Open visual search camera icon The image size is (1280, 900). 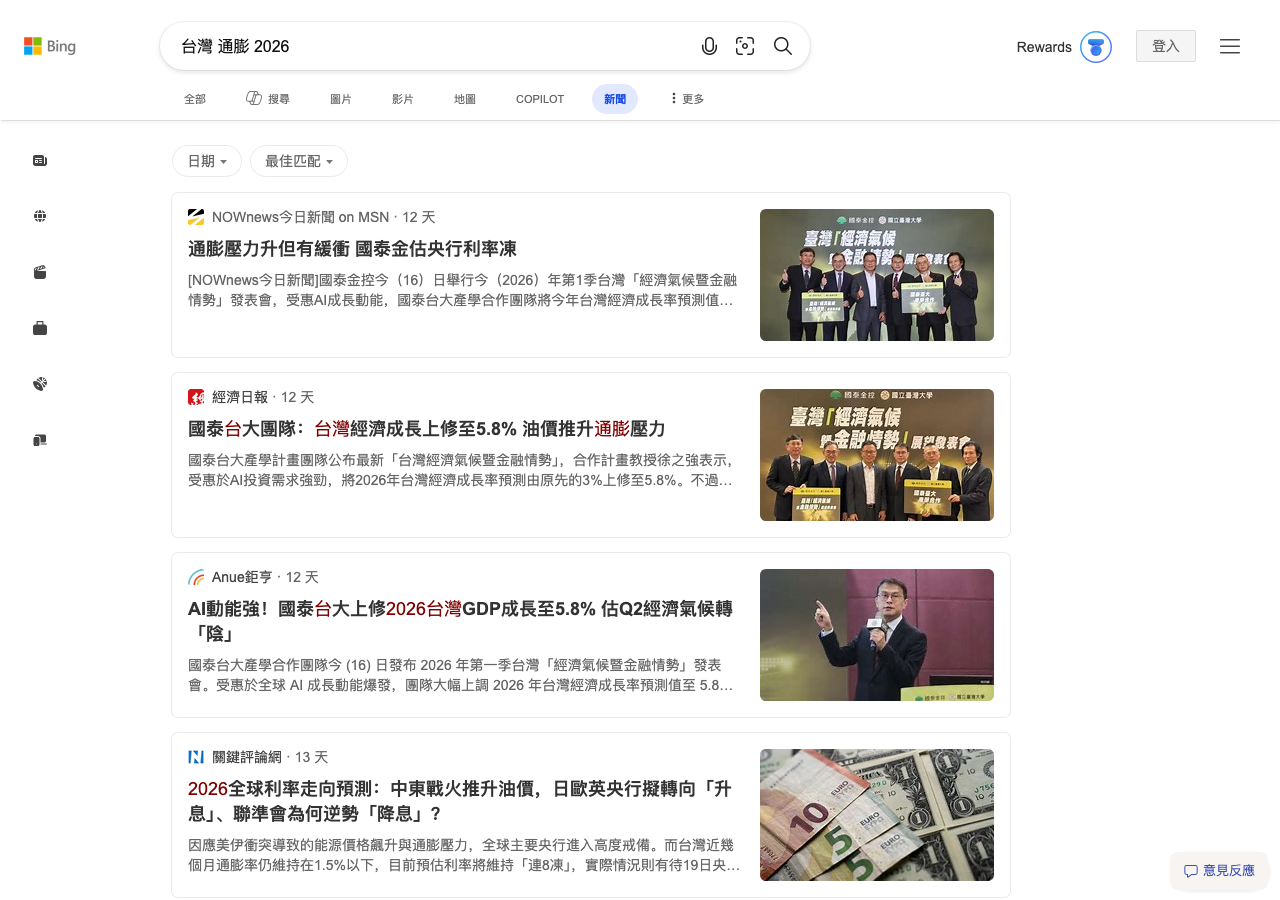(x=745, y=46)
